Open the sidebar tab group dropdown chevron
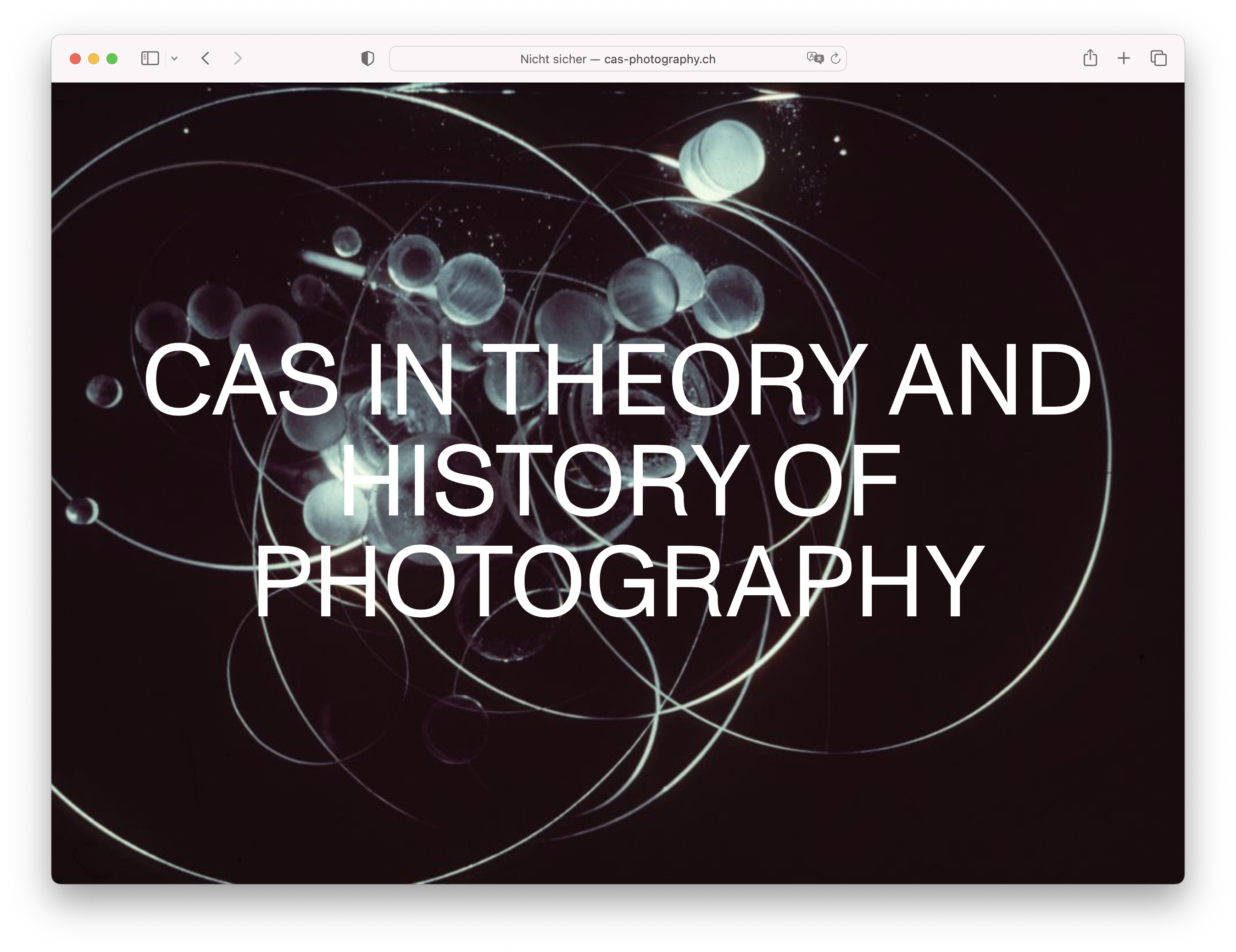Image resolution: width=1236 pixels, height=952 pixels. tap(174, 58)
